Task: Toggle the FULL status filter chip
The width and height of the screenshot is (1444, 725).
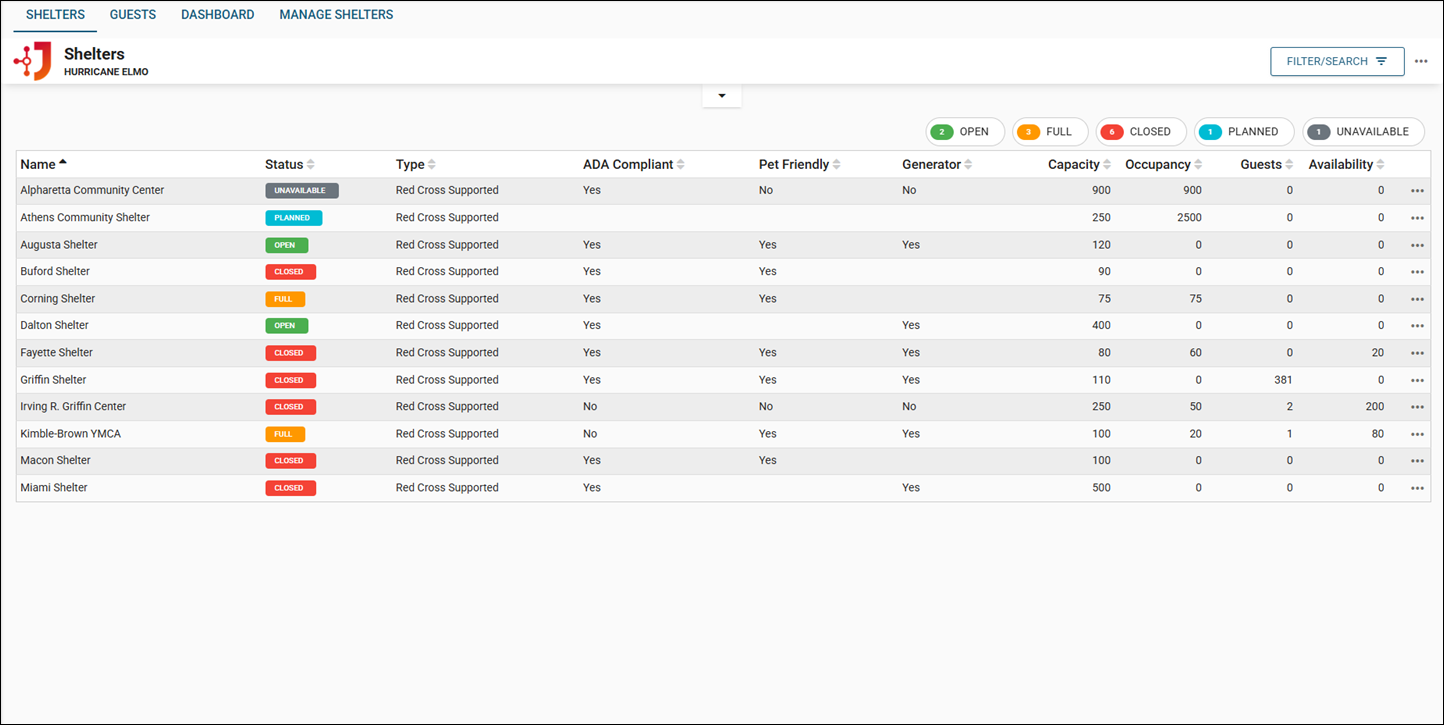Action: click(1049, 132)
